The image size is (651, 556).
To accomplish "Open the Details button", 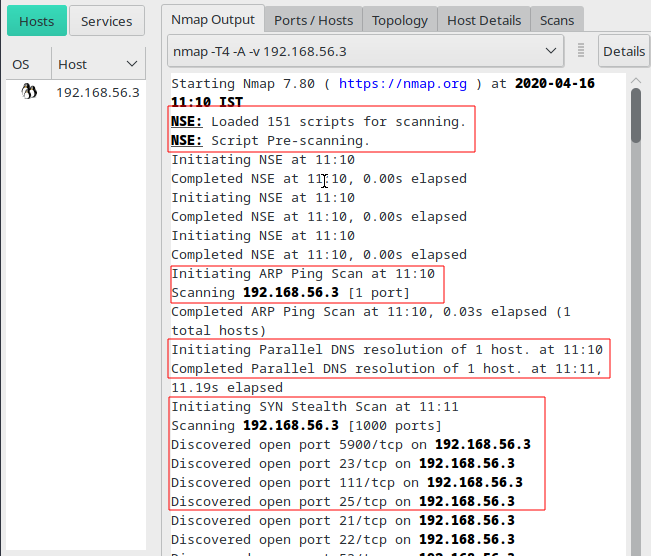I will coord(624,51).
